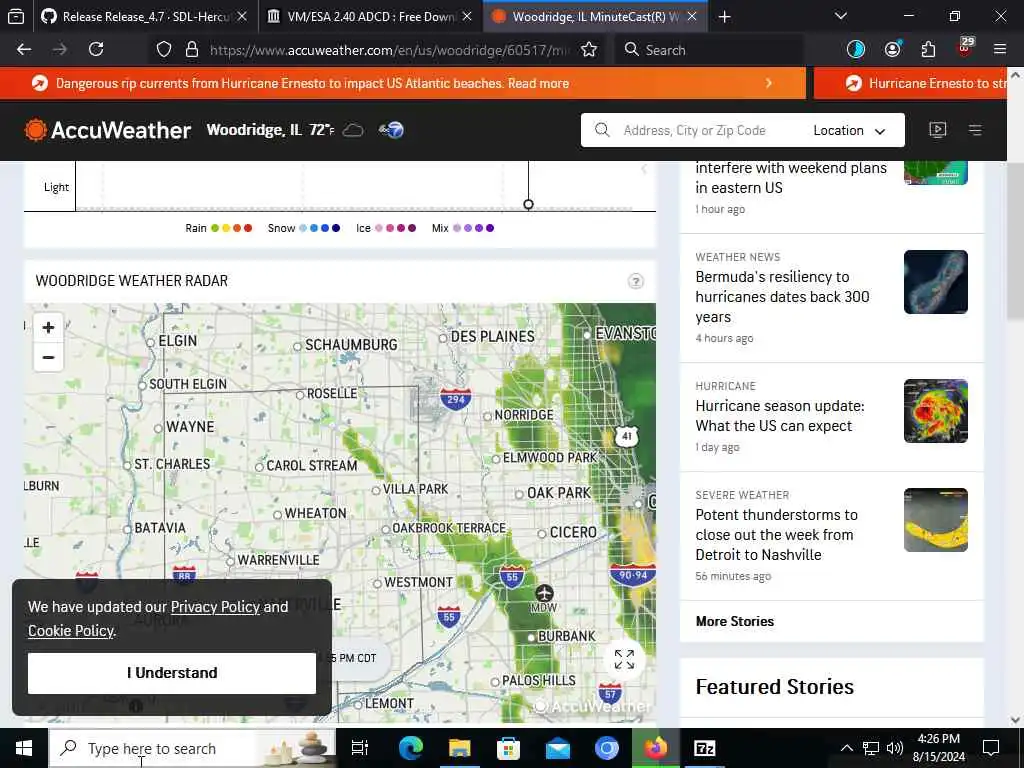1024x768 pixels.
Task: Open Potent thunderstorms Detroit to Nashville article
Action: pyautogui.click(x=776, y=535)
